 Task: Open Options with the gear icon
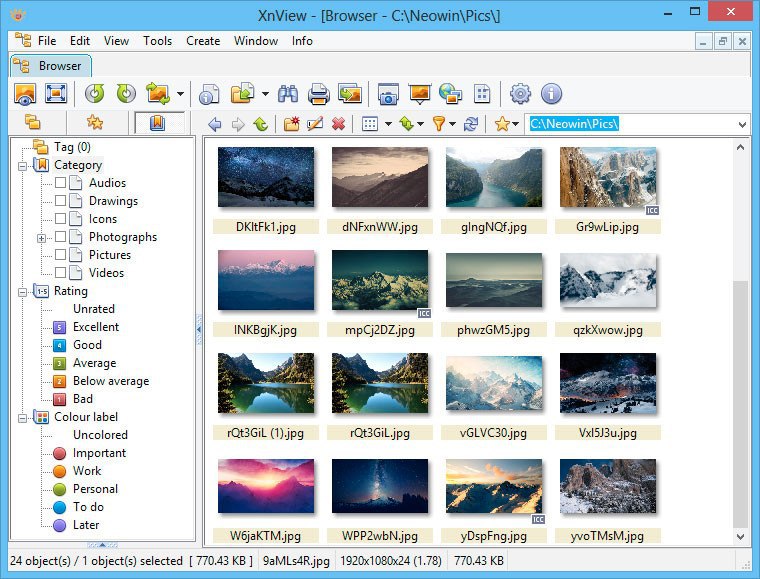(x=520, y=94)
